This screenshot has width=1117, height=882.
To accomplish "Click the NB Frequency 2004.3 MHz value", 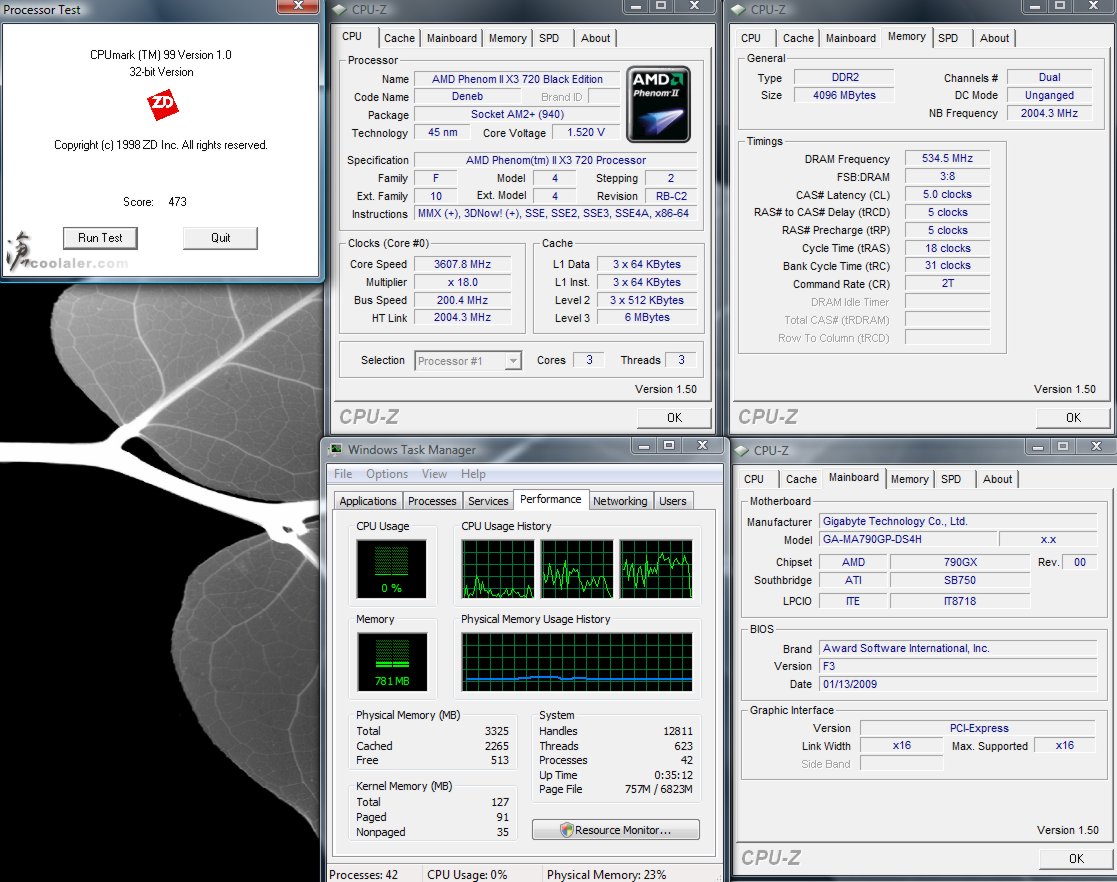I will 1049,113.
